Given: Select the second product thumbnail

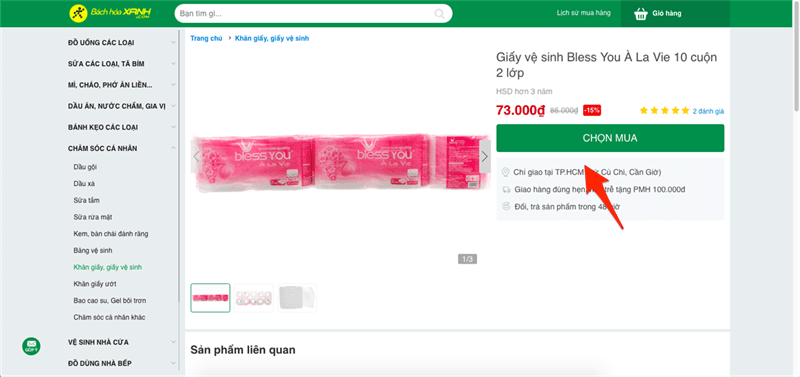Looking at the screenshot, I should coord(254,297).
